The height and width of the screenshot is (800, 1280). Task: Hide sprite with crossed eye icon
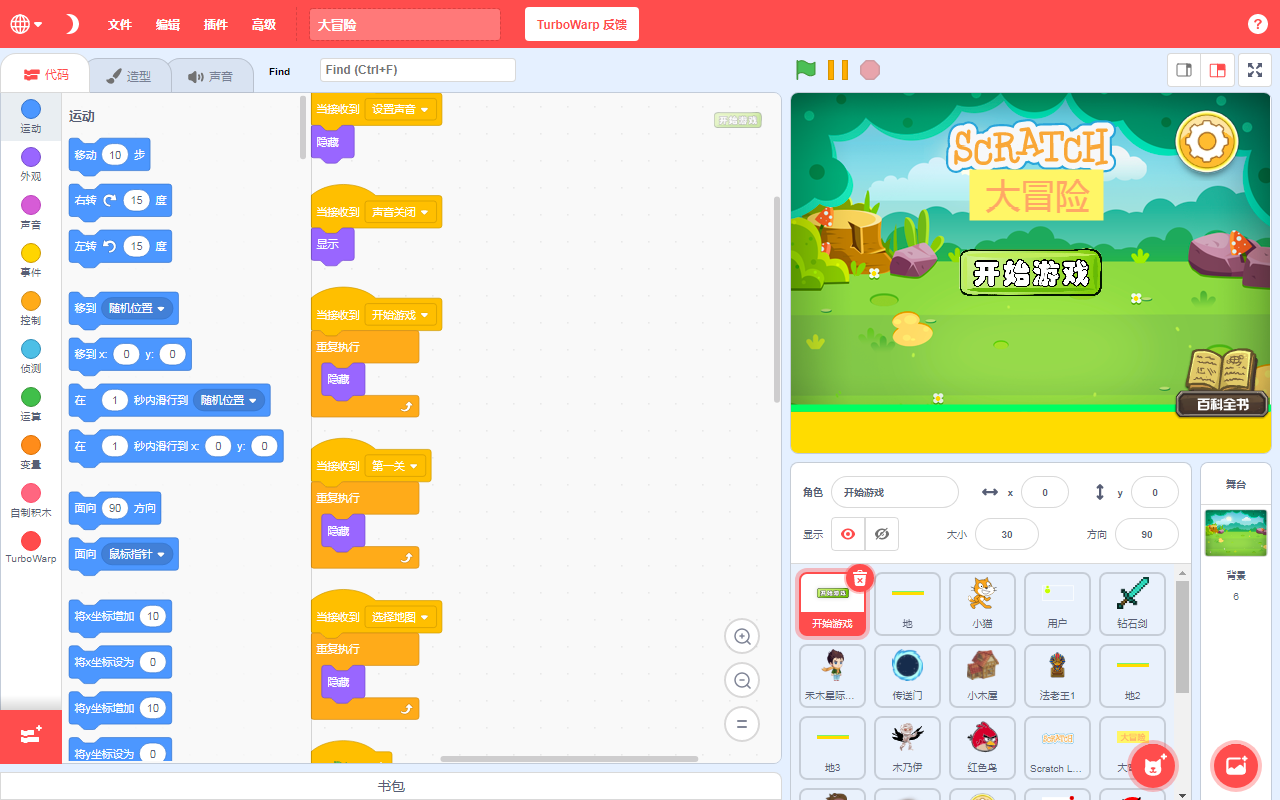882,534
